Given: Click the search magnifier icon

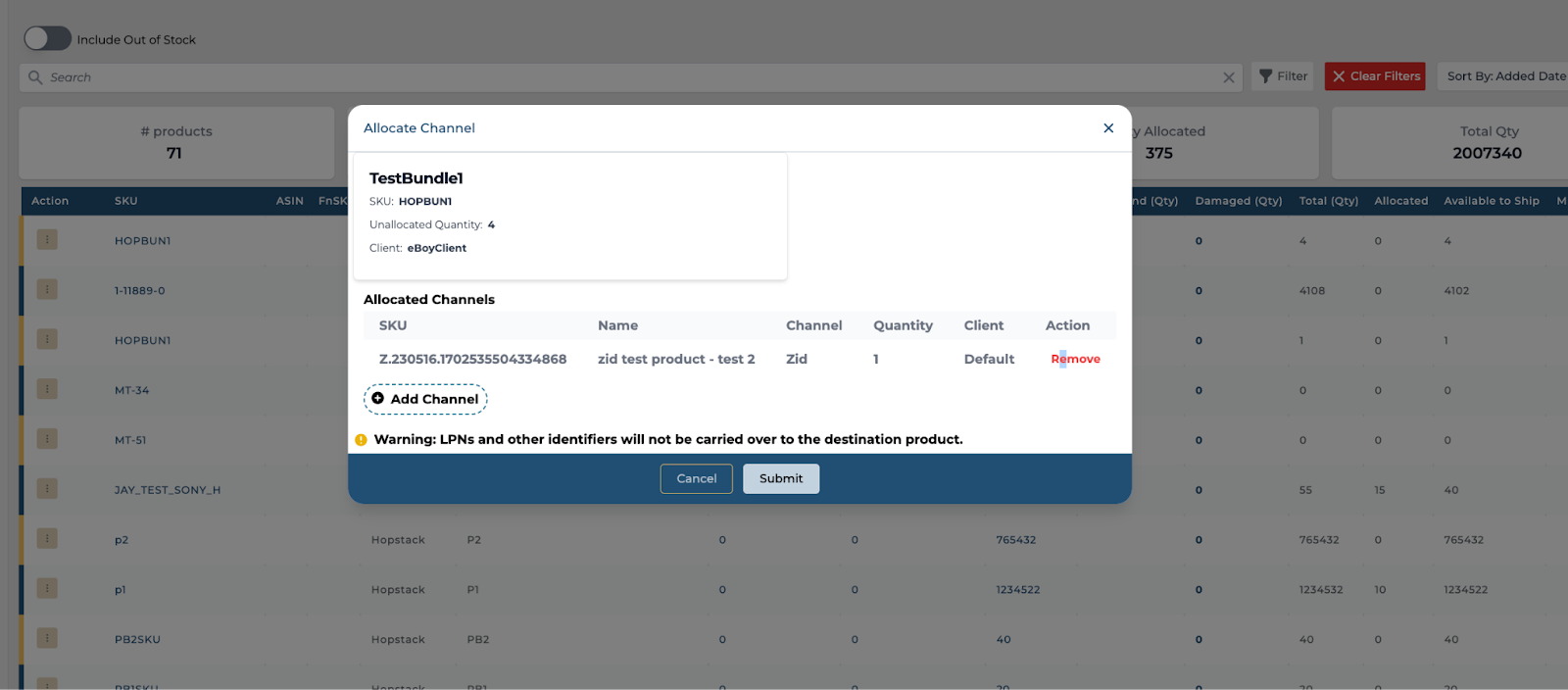Looking at the screenshot, I should [35, 77].
